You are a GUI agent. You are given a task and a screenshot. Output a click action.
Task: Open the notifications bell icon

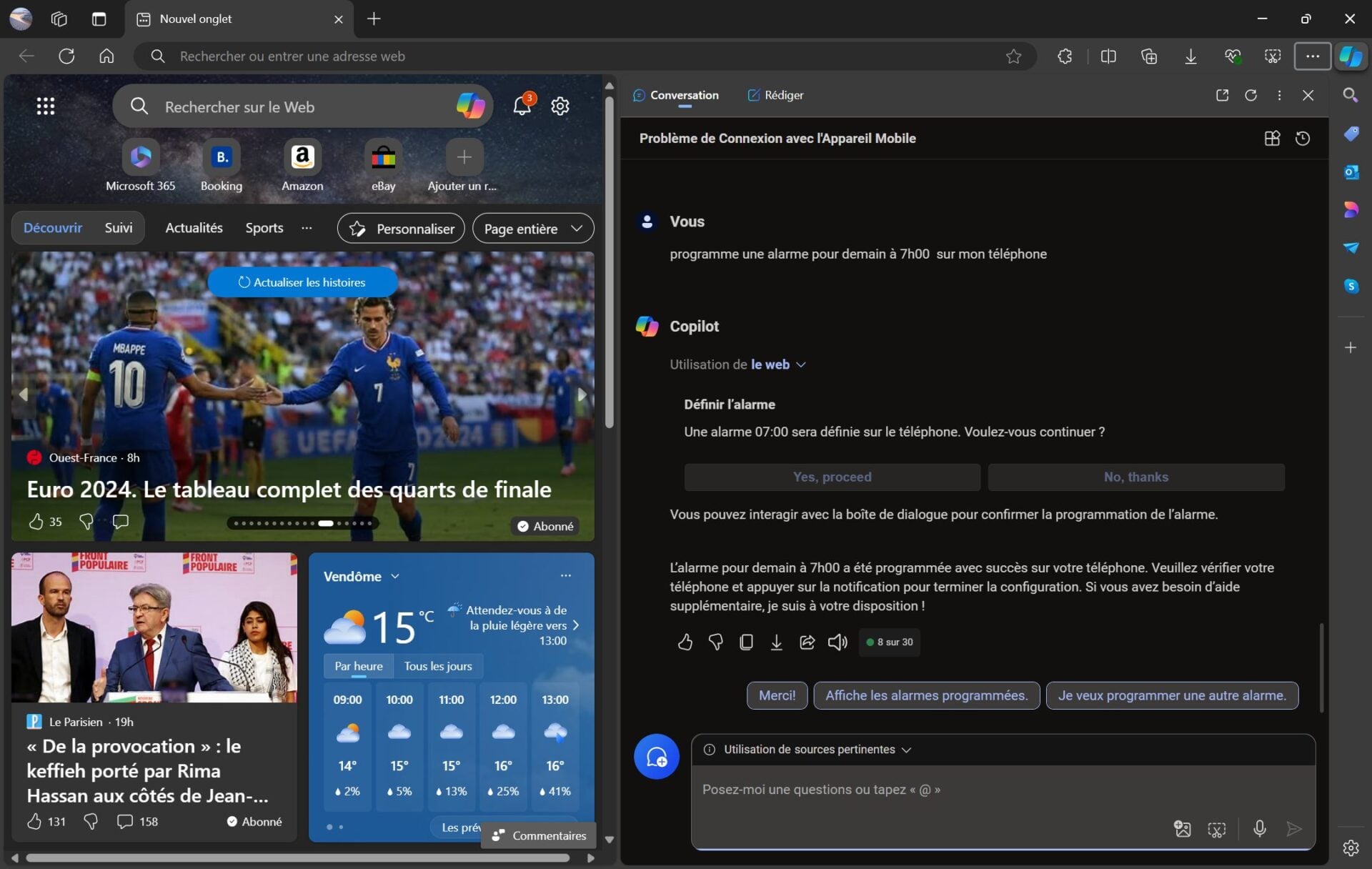(522, 106)
